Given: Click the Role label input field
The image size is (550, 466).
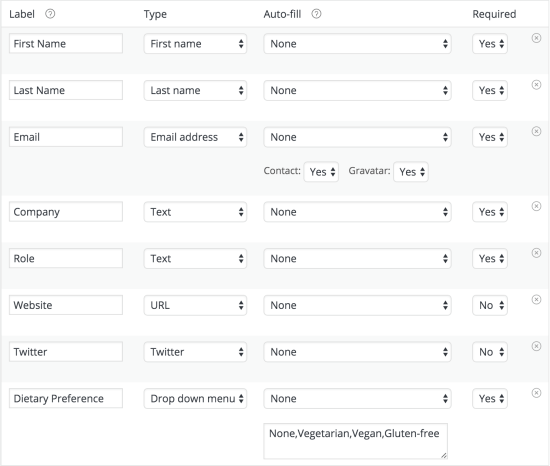Looking at the screenshot, I should click(x=66, y=258).
